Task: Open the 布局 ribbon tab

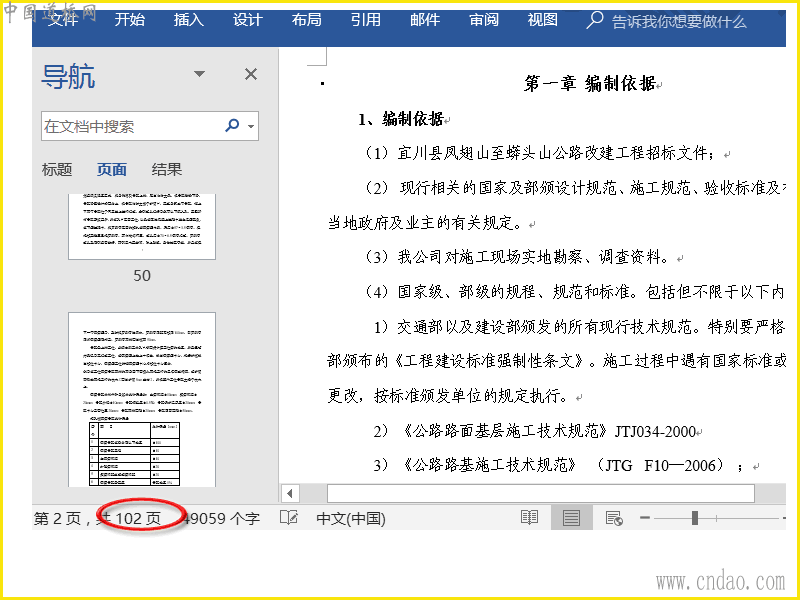Action: click(x=307, y=19)
